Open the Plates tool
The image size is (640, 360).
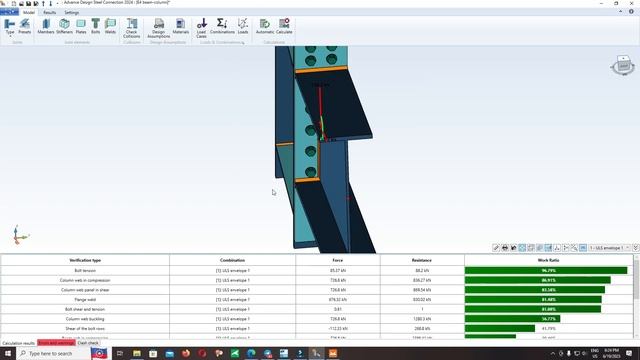coord(81,26)
